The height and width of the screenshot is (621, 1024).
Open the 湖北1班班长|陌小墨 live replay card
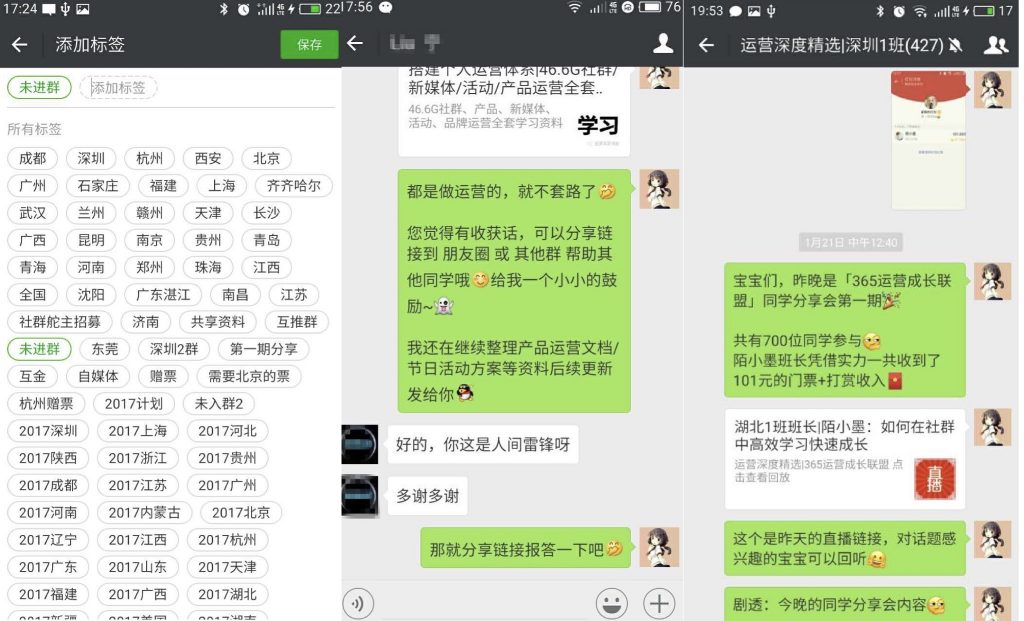pos(845,459)
